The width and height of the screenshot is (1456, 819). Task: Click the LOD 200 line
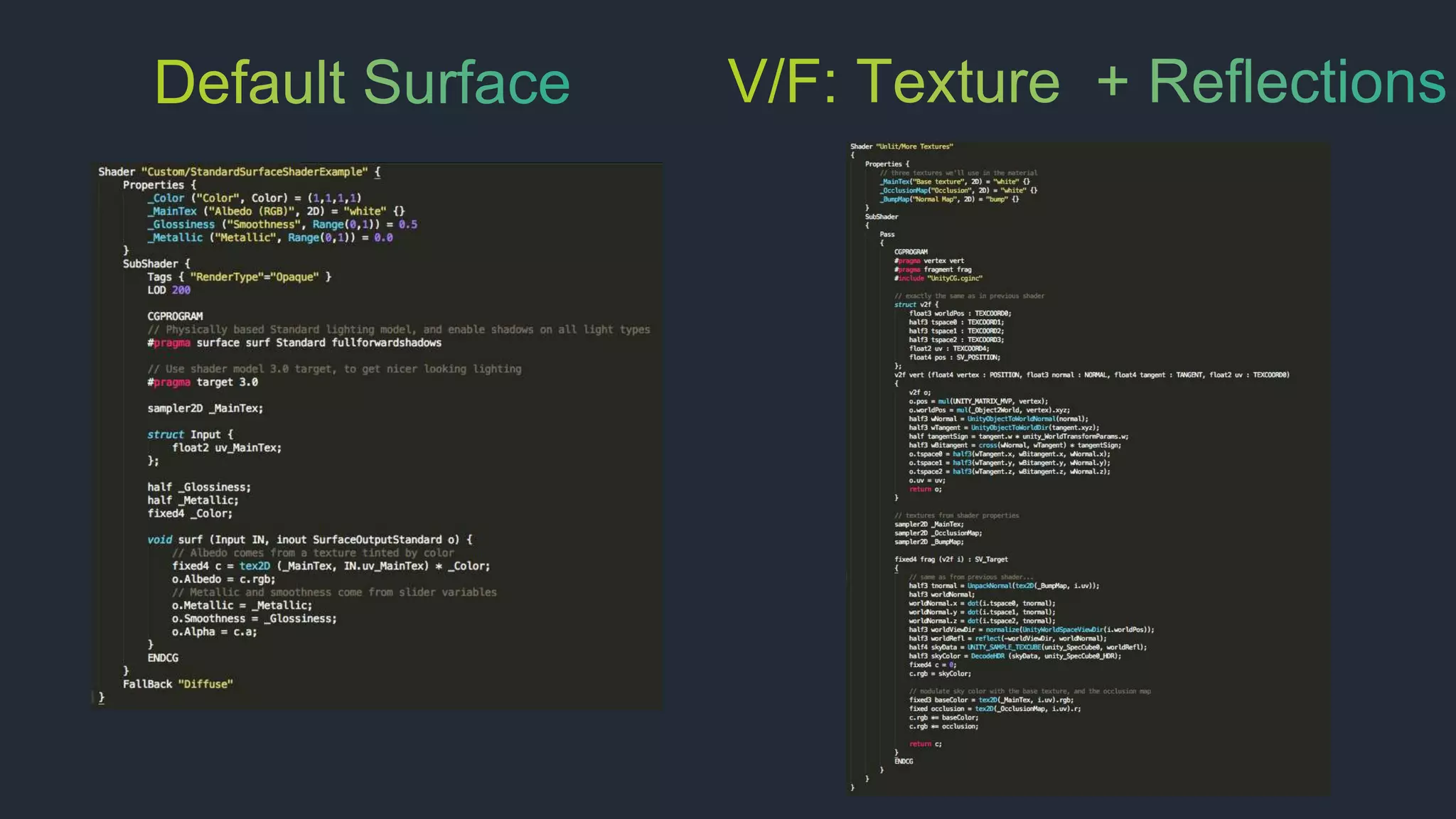(168, 290)
